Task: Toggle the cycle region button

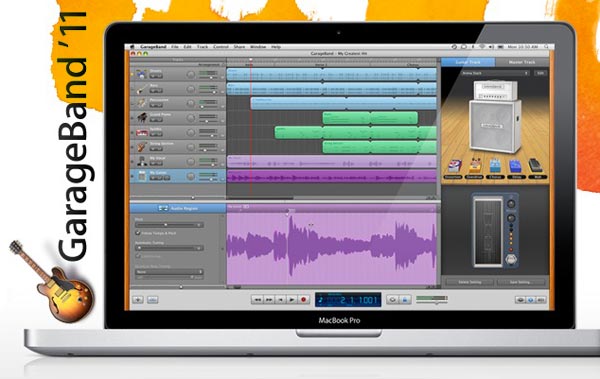Action: [x=392, y=300]
